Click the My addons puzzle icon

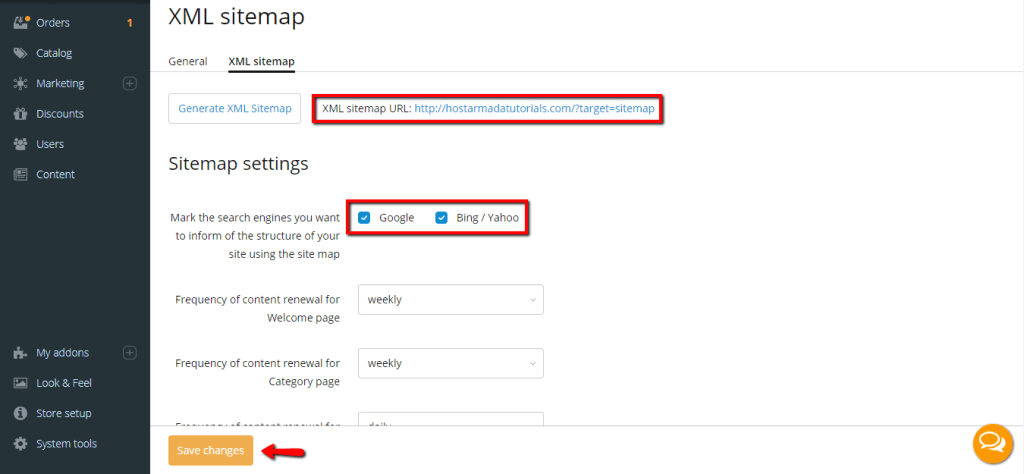(x=20, y=353)
